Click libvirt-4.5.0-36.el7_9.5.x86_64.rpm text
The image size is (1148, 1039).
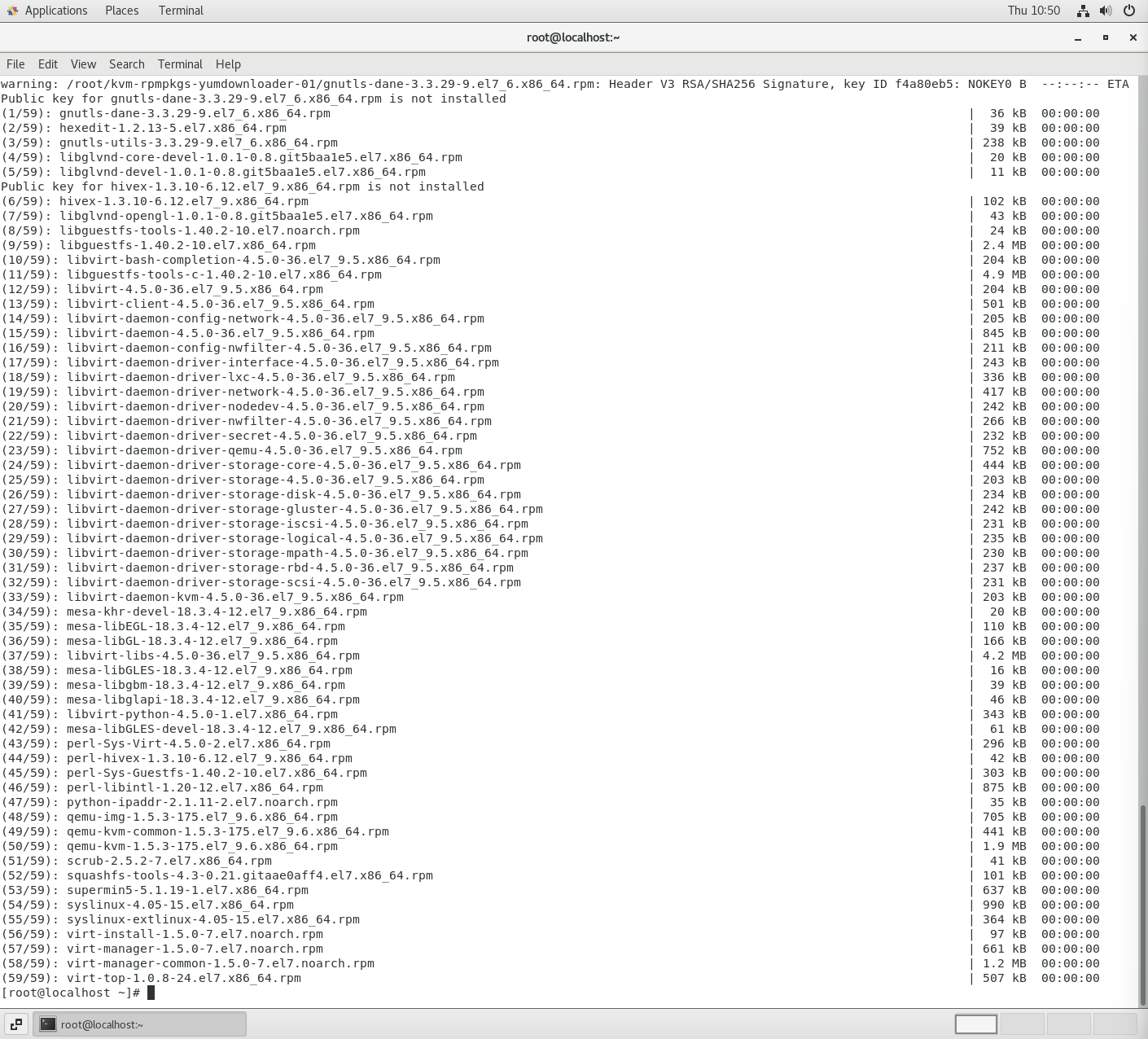(195, 289)
